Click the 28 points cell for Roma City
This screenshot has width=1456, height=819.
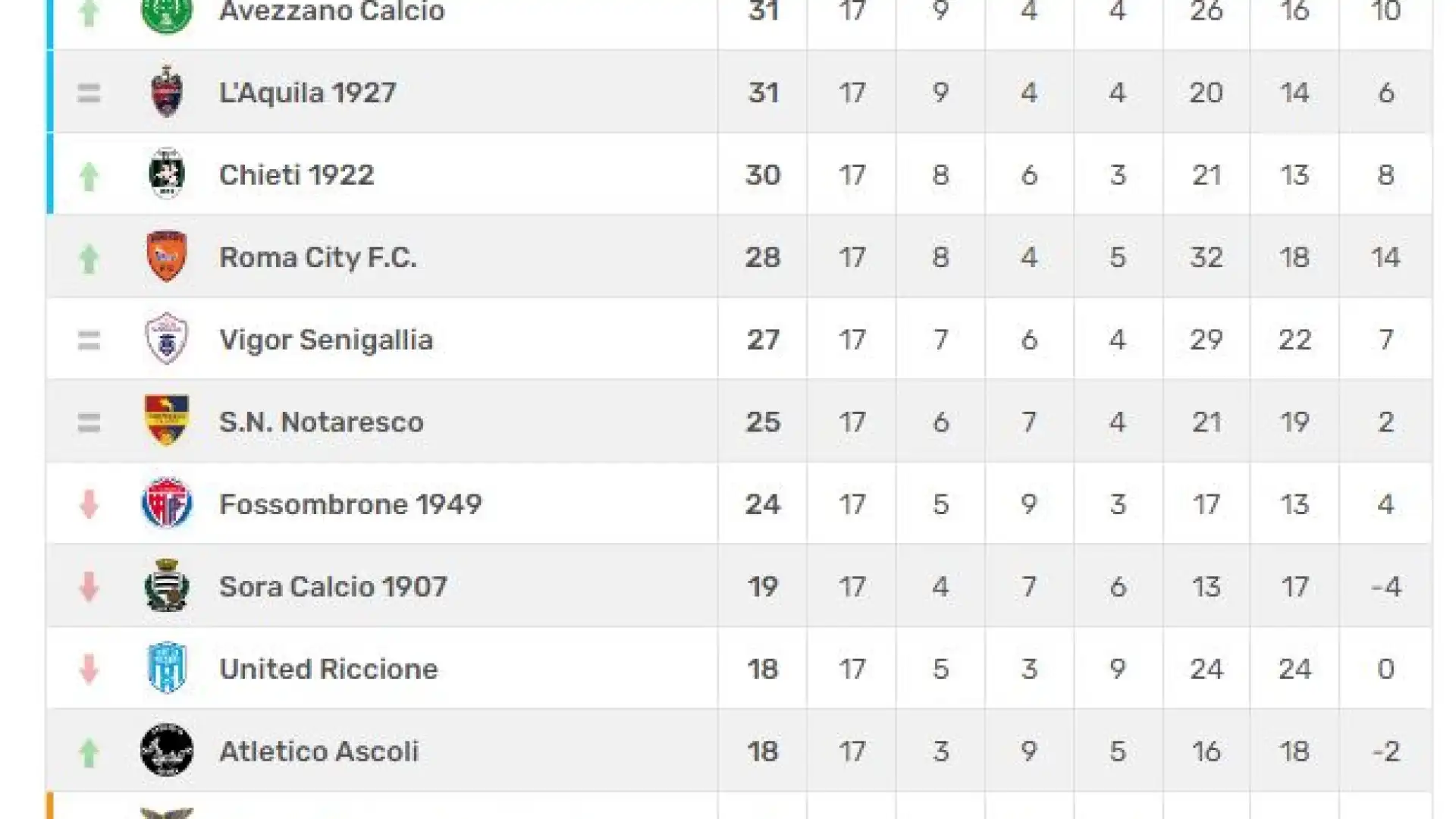point(763,257)
